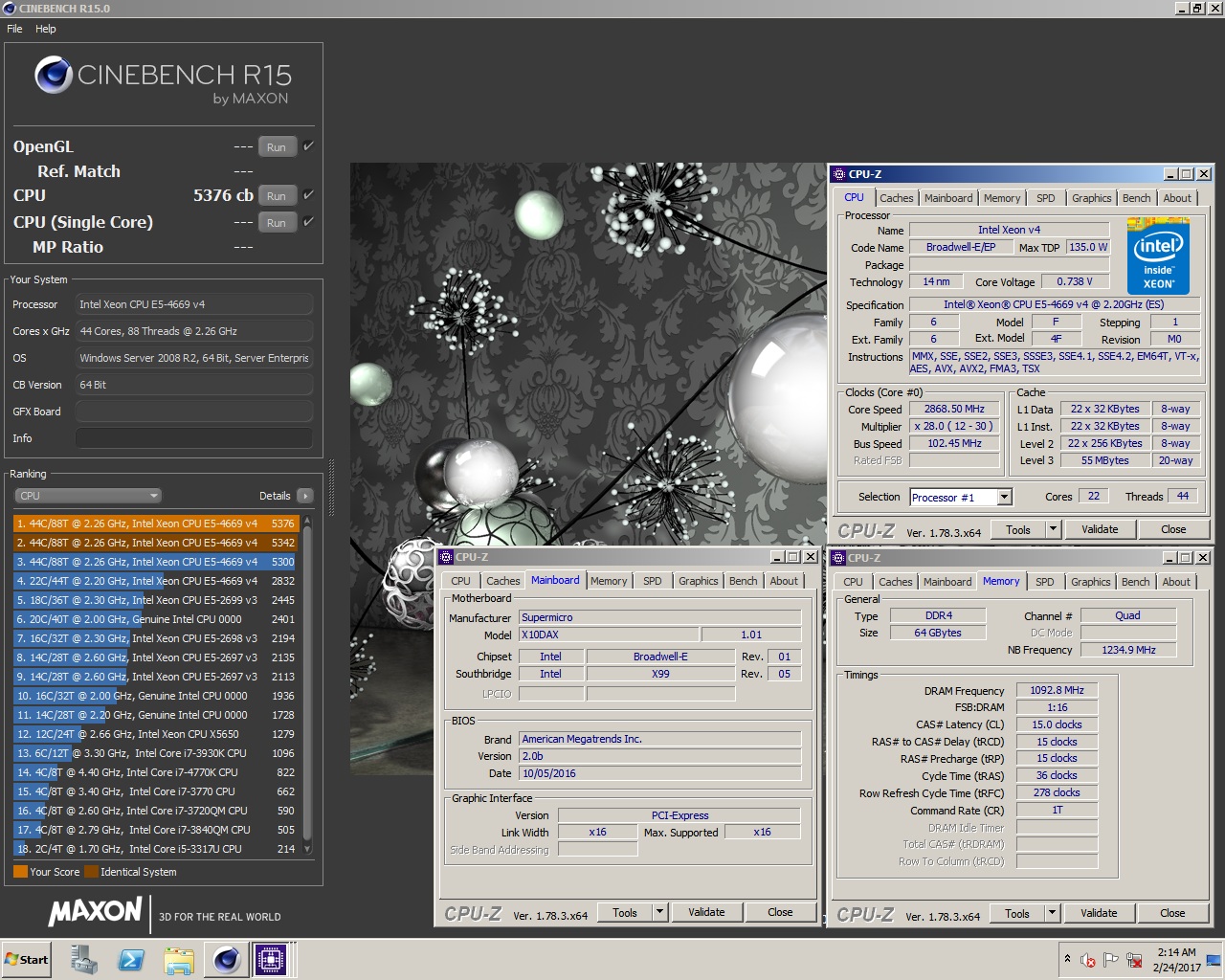This screenshot has width=1225, height=980.
Task: Expand Tools dropdown arrow in CPU tab window
Action: tap(1053, 529)
